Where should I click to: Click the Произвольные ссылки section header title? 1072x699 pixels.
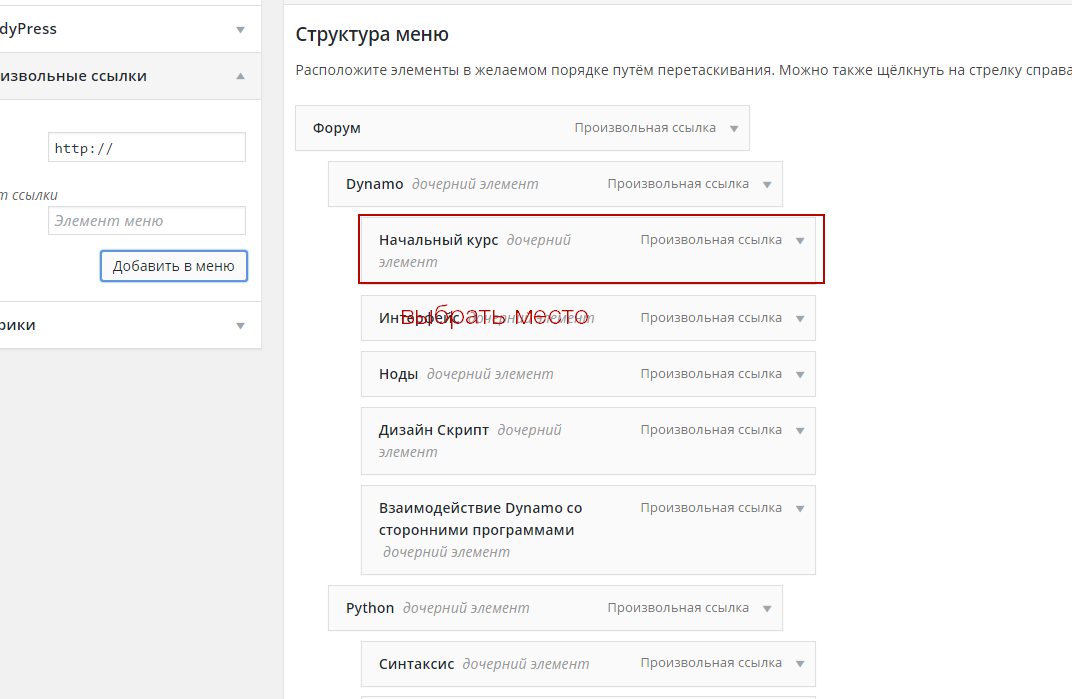tap(73, 76)
